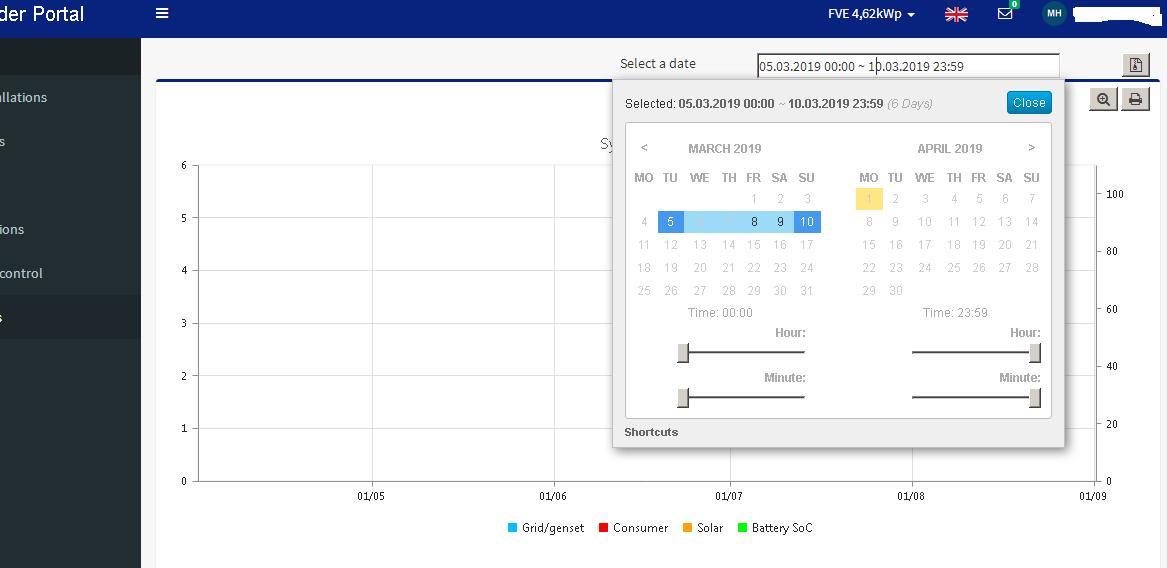Click the export report icon
This screenshot has height=568, width=1167.
point(1135,65)
